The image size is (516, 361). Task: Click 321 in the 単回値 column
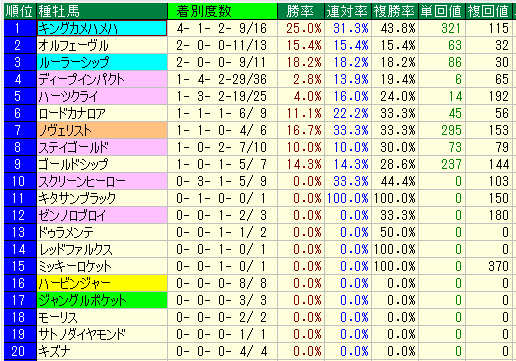[451, 28]
